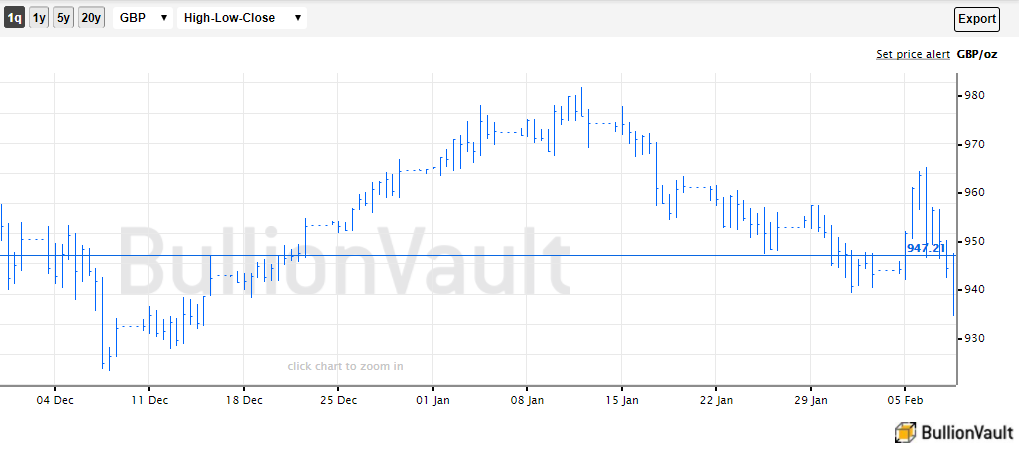Click the 18 Dec date axis label
This screenshot has height=451, width=1019.
click(x=244, y=400)
